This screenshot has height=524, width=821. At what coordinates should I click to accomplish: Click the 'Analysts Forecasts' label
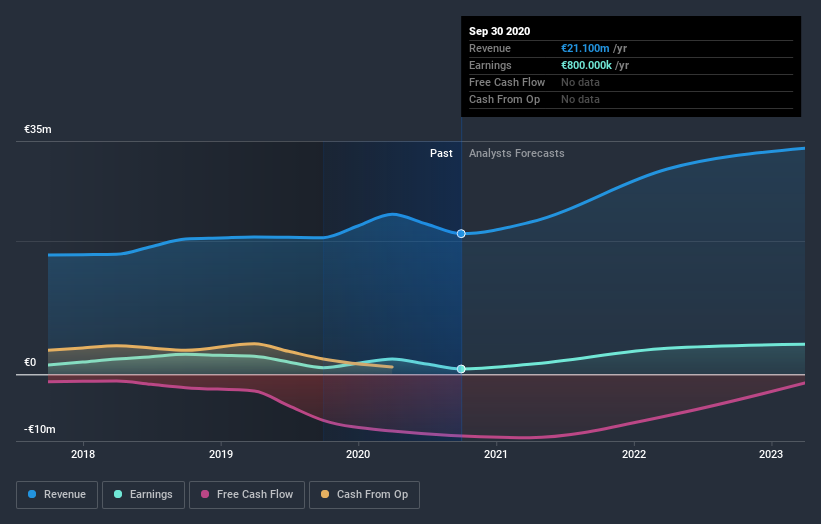517,153
